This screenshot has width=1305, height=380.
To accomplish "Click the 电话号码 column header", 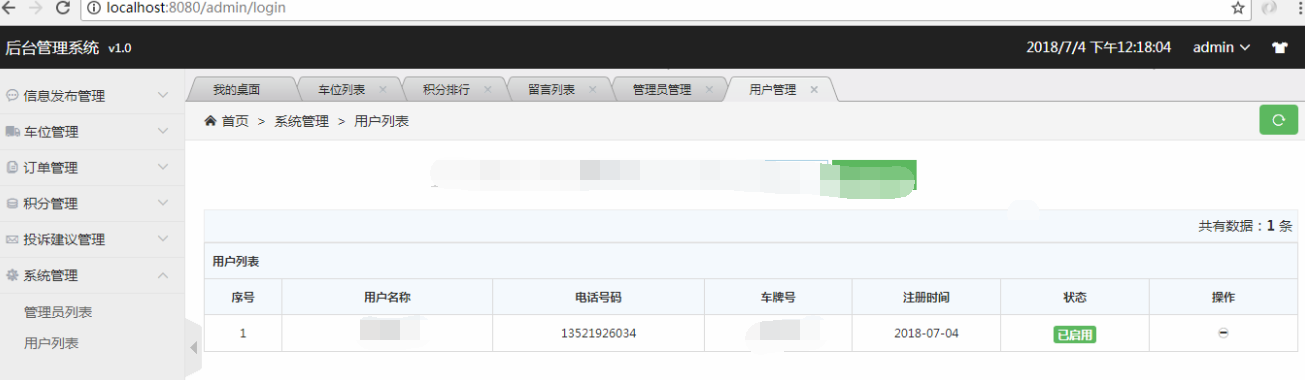I will tap(598, 297).
